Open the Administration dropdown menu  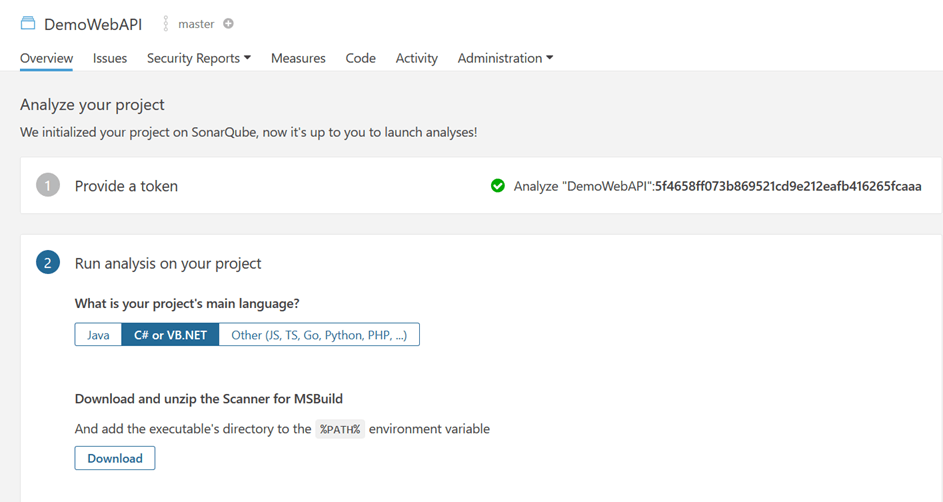[x=505, y=58]
